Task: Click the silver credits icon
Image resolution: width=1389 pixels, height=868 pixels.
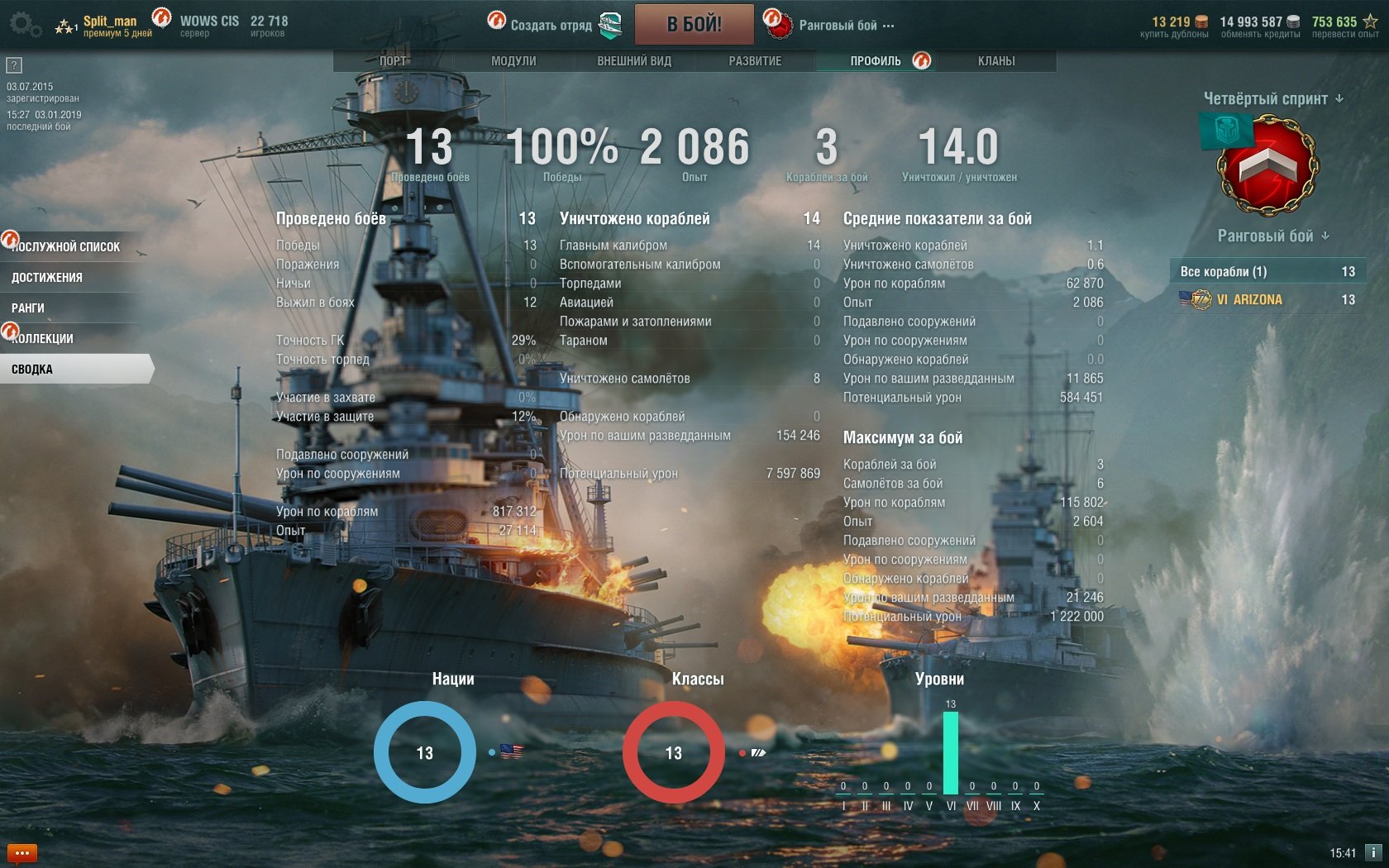Action: point(1294,21)
